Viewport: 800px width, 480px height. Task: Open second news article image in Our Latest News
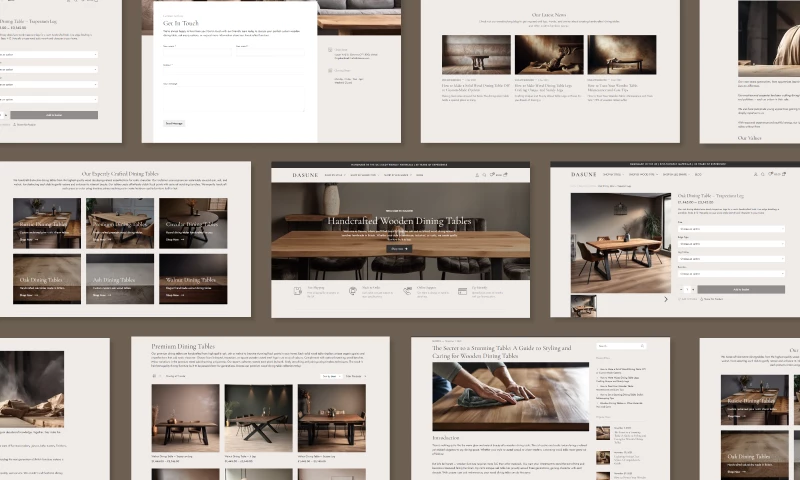(549, 55)
